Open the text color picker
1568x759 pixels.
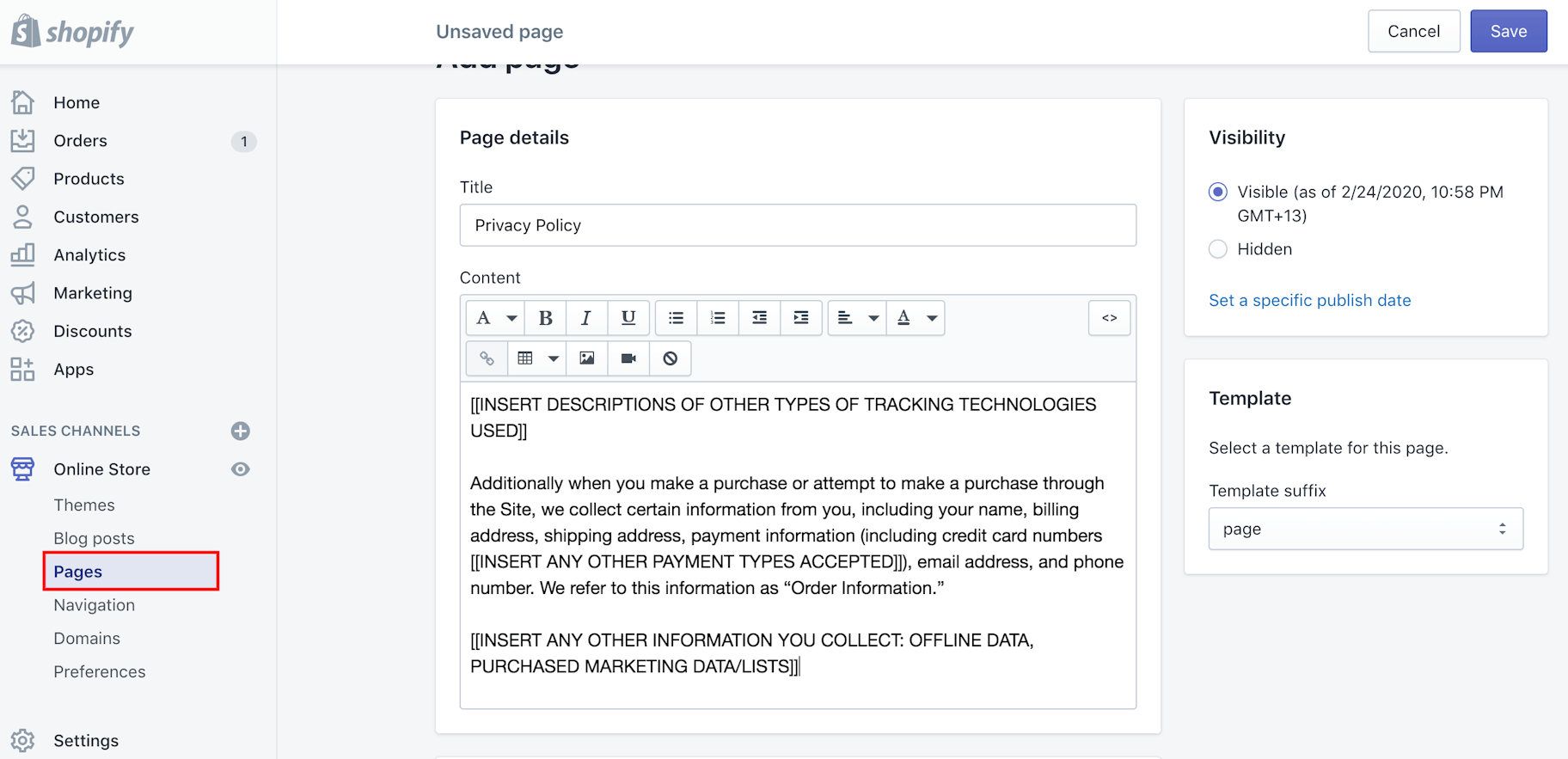point(916,318)
